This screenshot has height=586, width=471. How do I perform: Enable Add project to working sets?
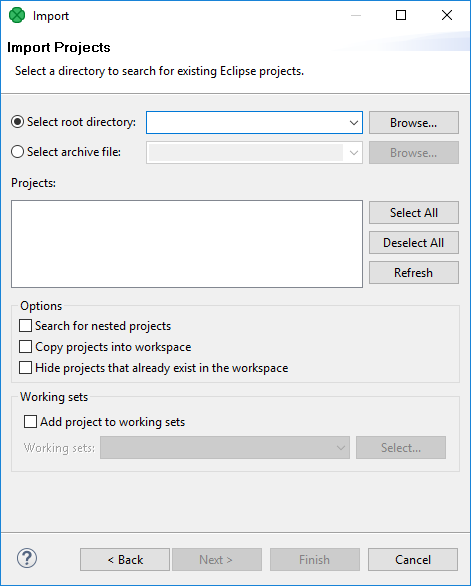click(30, 421)
